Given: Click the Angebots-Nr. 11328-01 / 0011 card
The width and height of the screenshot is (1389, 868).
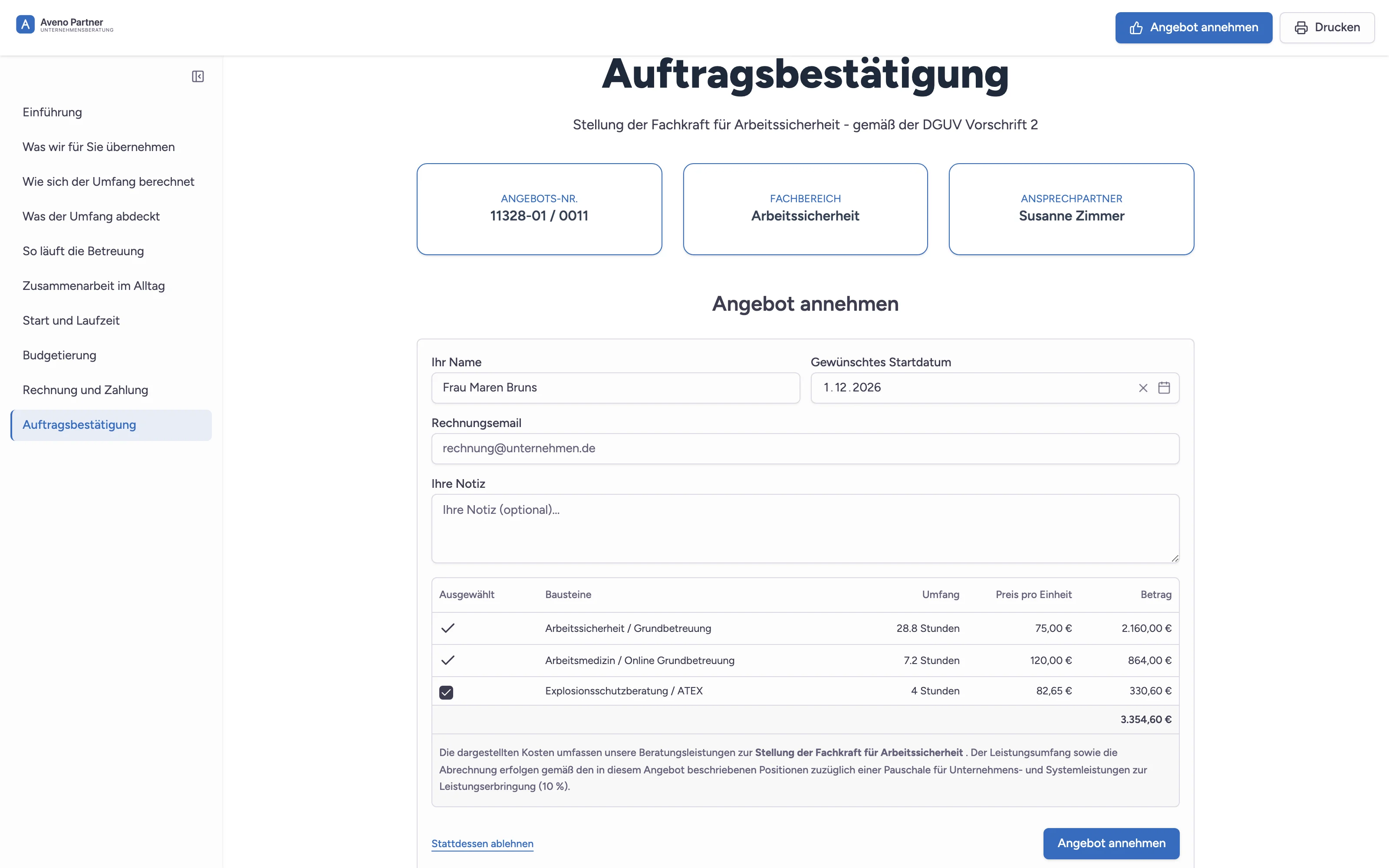Looking at the screenshot, I should click(x=539, y=209).
